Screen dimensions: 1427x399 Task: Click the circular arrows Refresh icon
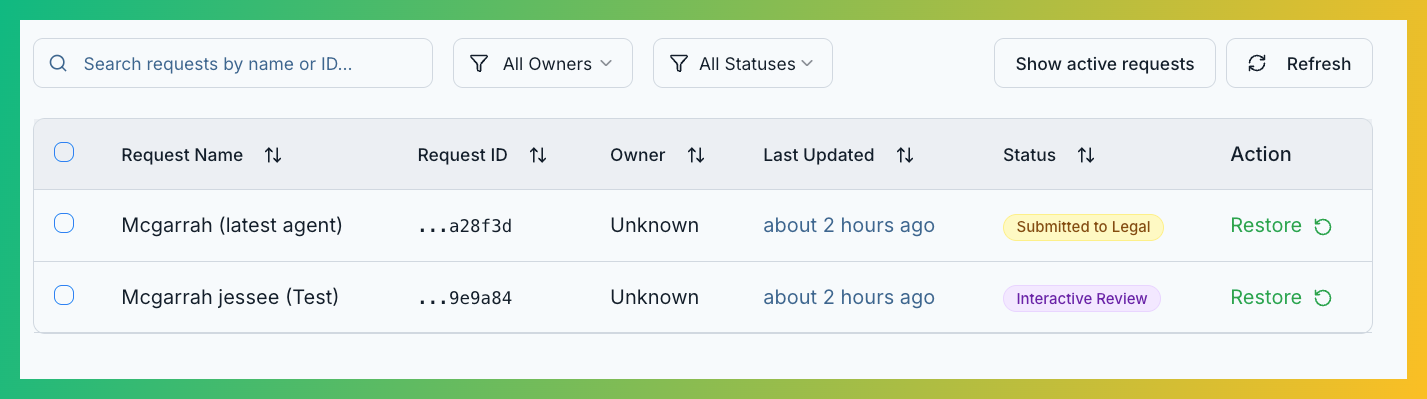1257,64
